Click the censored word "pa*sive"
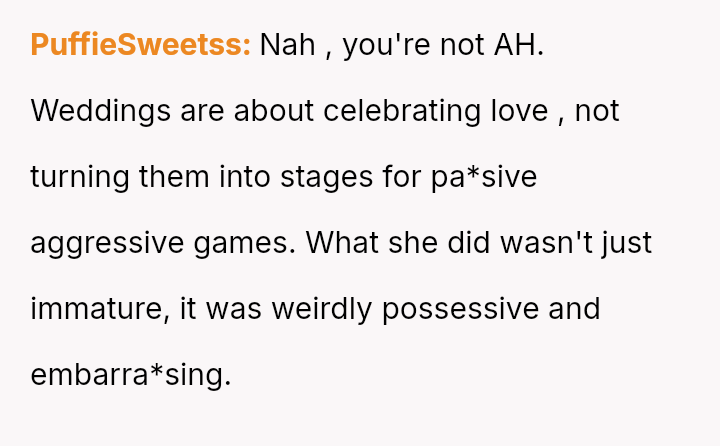This screenshot has height=446, width=720. [485, 177]
